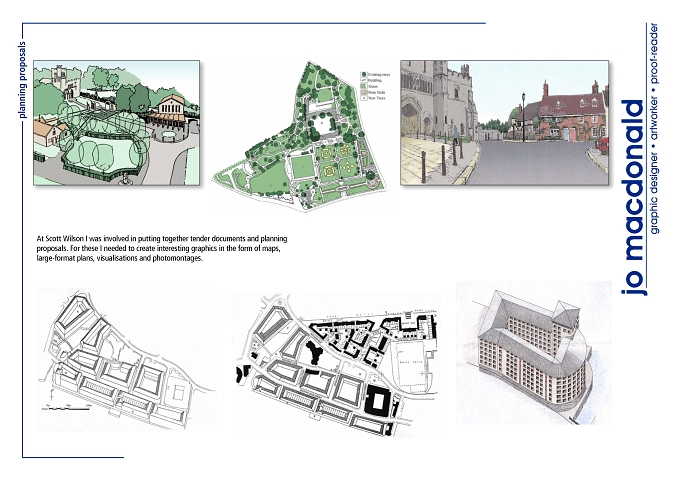Click the 'graphic designer • artworker • proof-reader' tagline
The image size is (680, 481).
pos(654,129)
